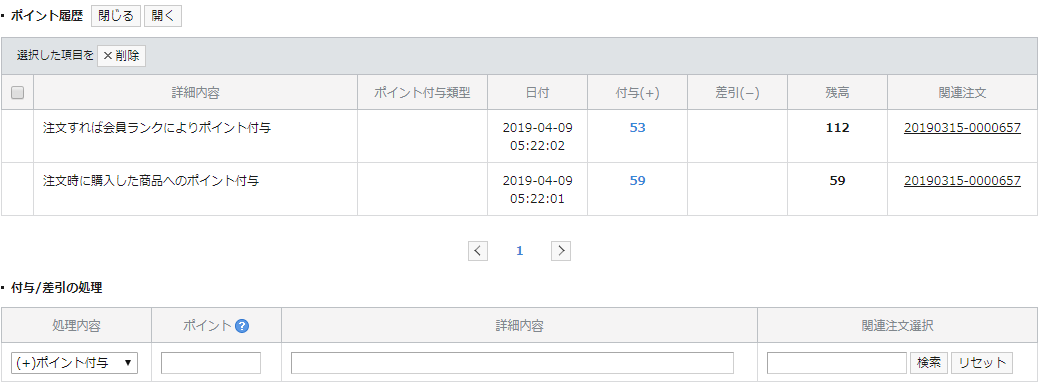This screenshot has width=1038, height=384.
Task: Delete selected items with ×削除 button
Action: click(121, 56)
